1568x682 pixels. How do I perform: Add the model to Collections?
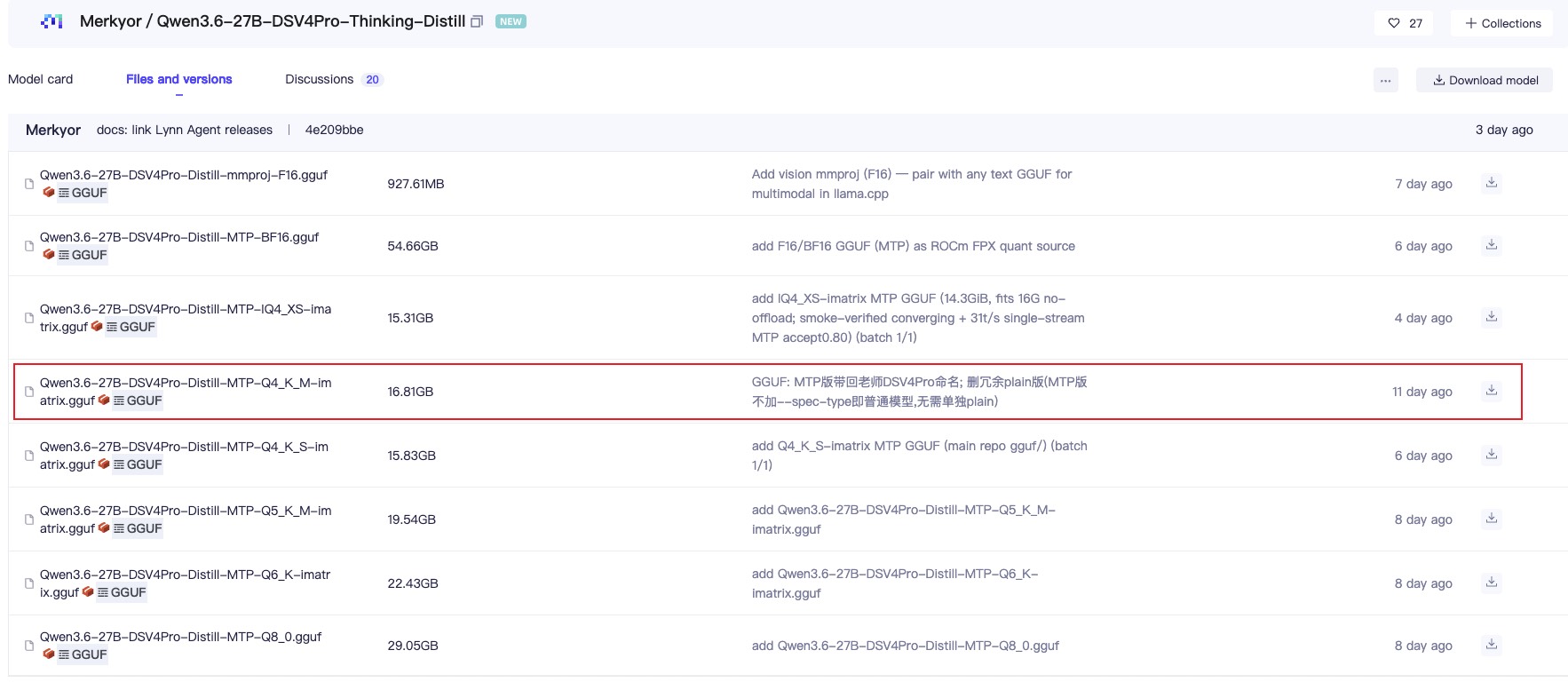tap(1502, 23)
